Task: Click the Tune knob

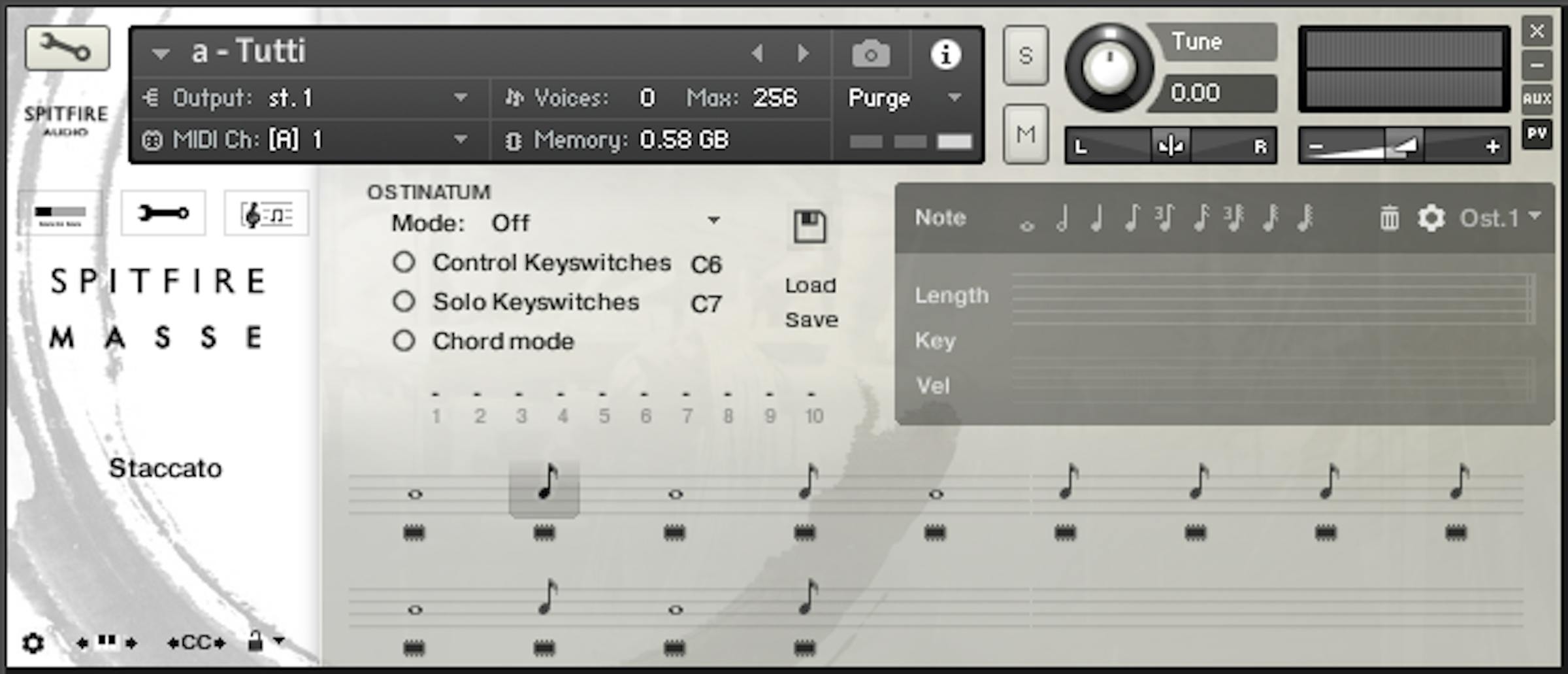Action: (1109, 68)
